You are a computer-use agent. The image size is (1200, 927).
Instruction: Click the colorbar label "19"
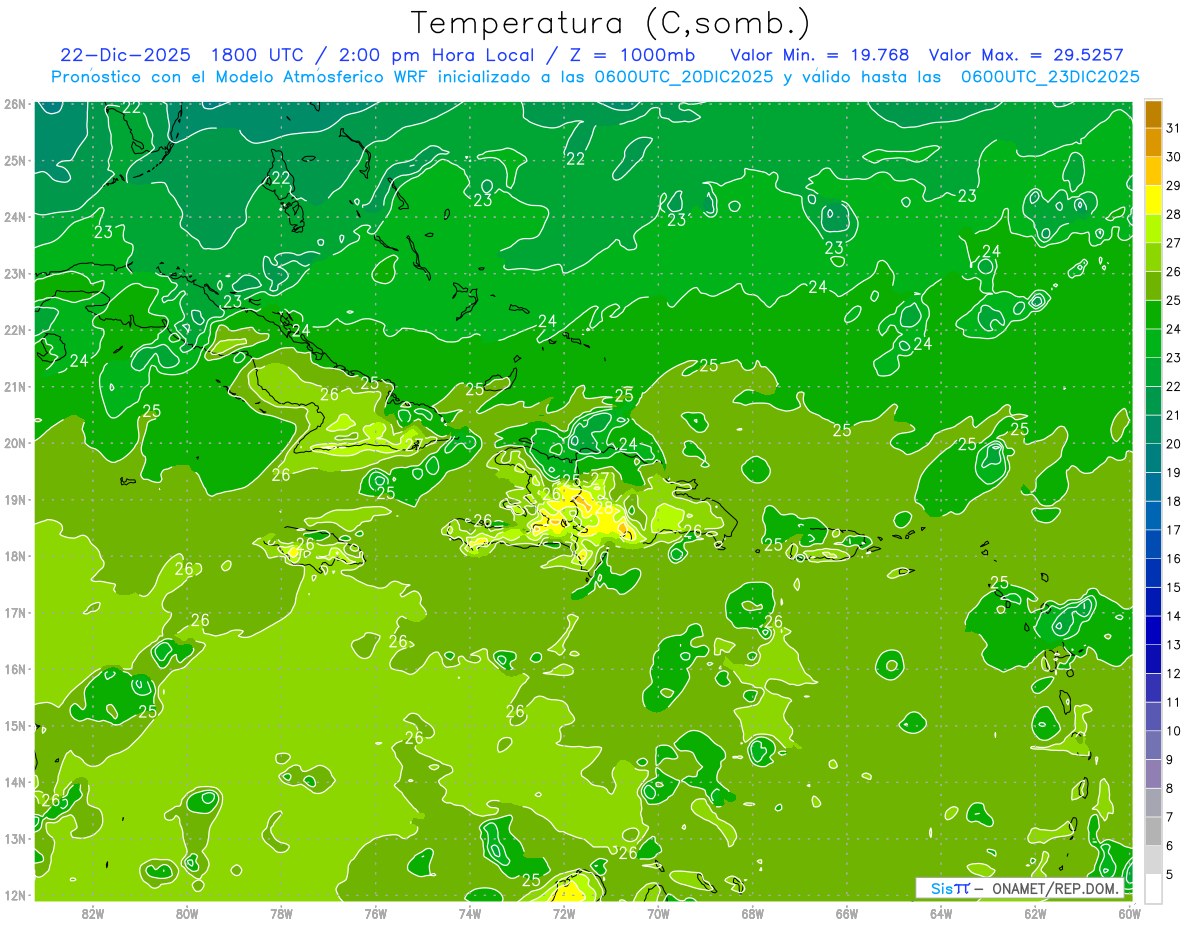click(x=1174, y=472)
